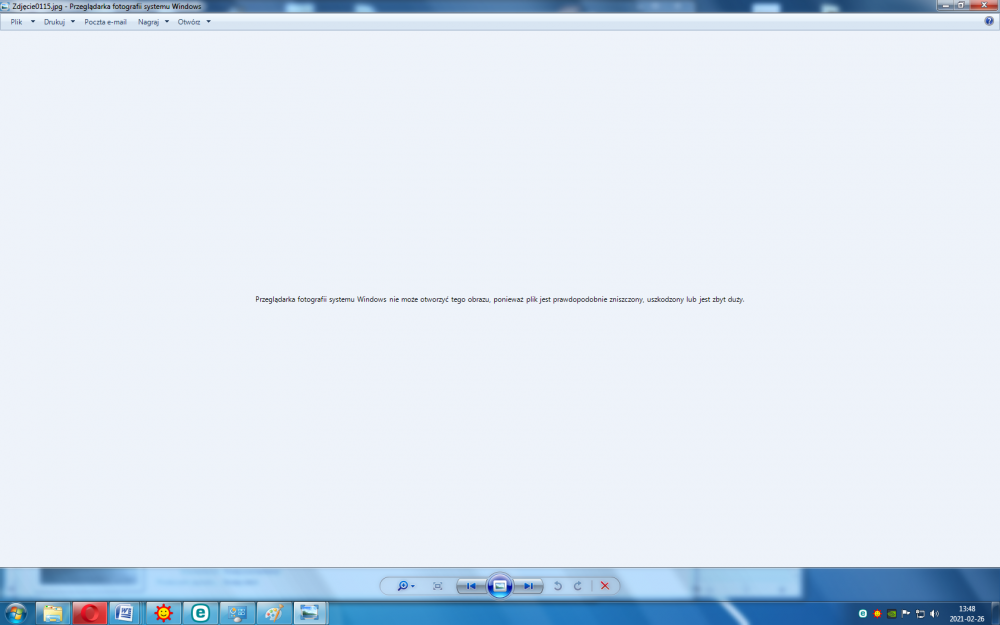The width and height of the screenshot is (1000, 625).
Task: Start the slideshow with the center button
Action: [500, 586]
